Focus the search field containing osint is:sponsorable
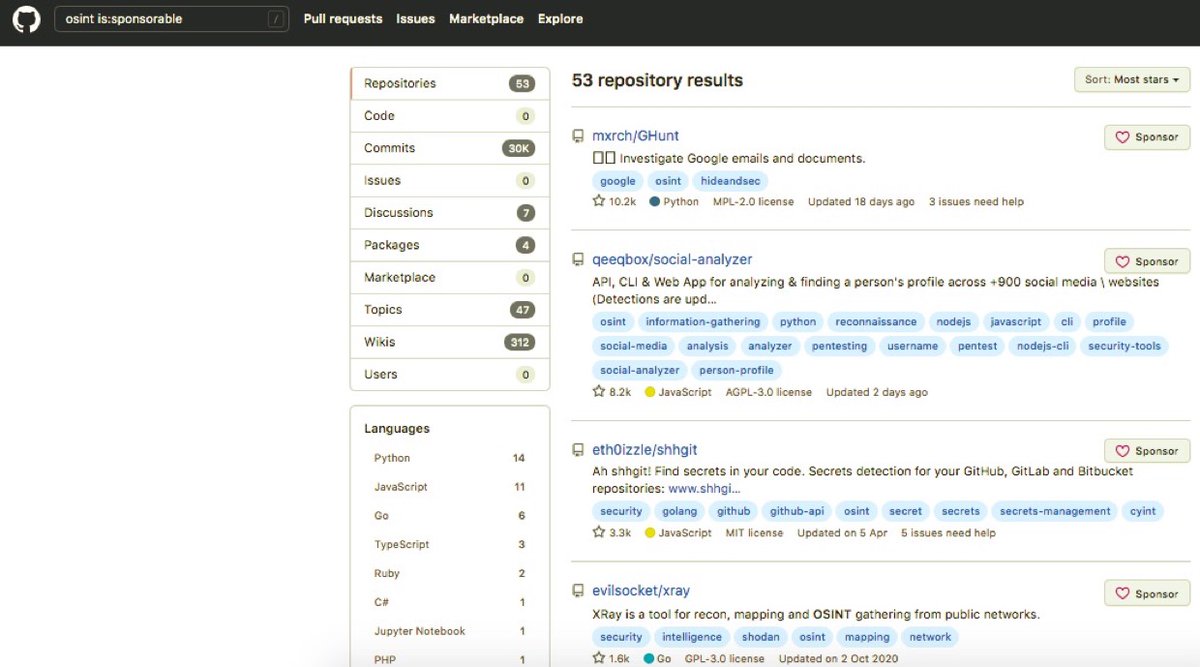Image resolution: width=1200 pixels, height=667 pixels. point(171,19)
